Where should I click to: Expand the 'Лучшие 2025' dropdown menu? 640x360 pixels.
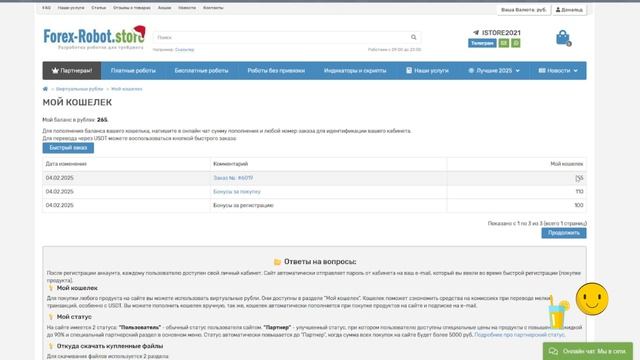click(493, 71)
